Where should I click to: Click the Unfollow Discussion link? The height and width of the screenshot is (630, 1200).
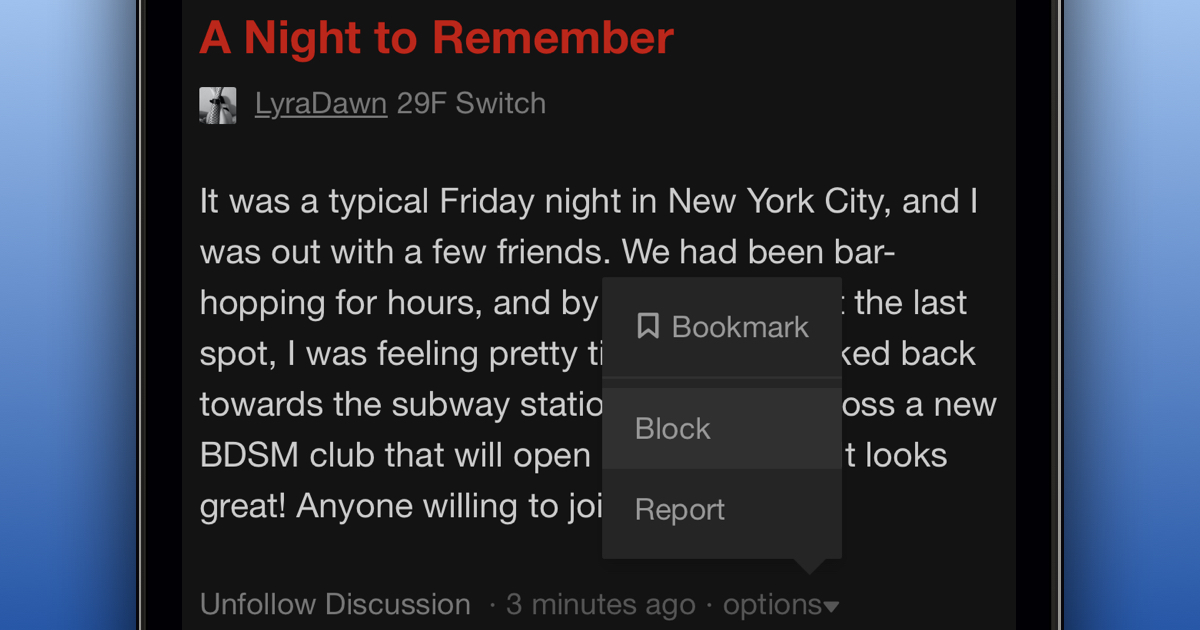335,604
